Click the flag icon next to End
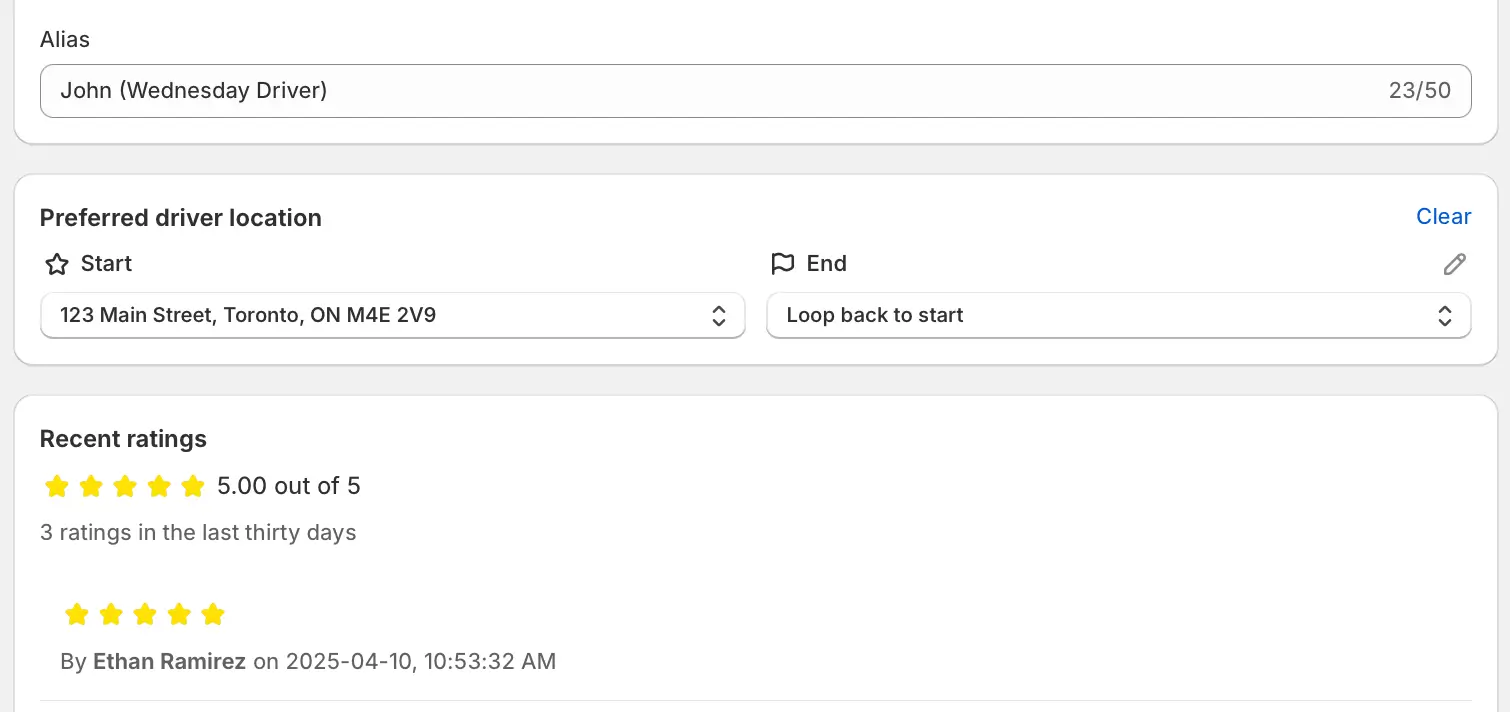 782,264
